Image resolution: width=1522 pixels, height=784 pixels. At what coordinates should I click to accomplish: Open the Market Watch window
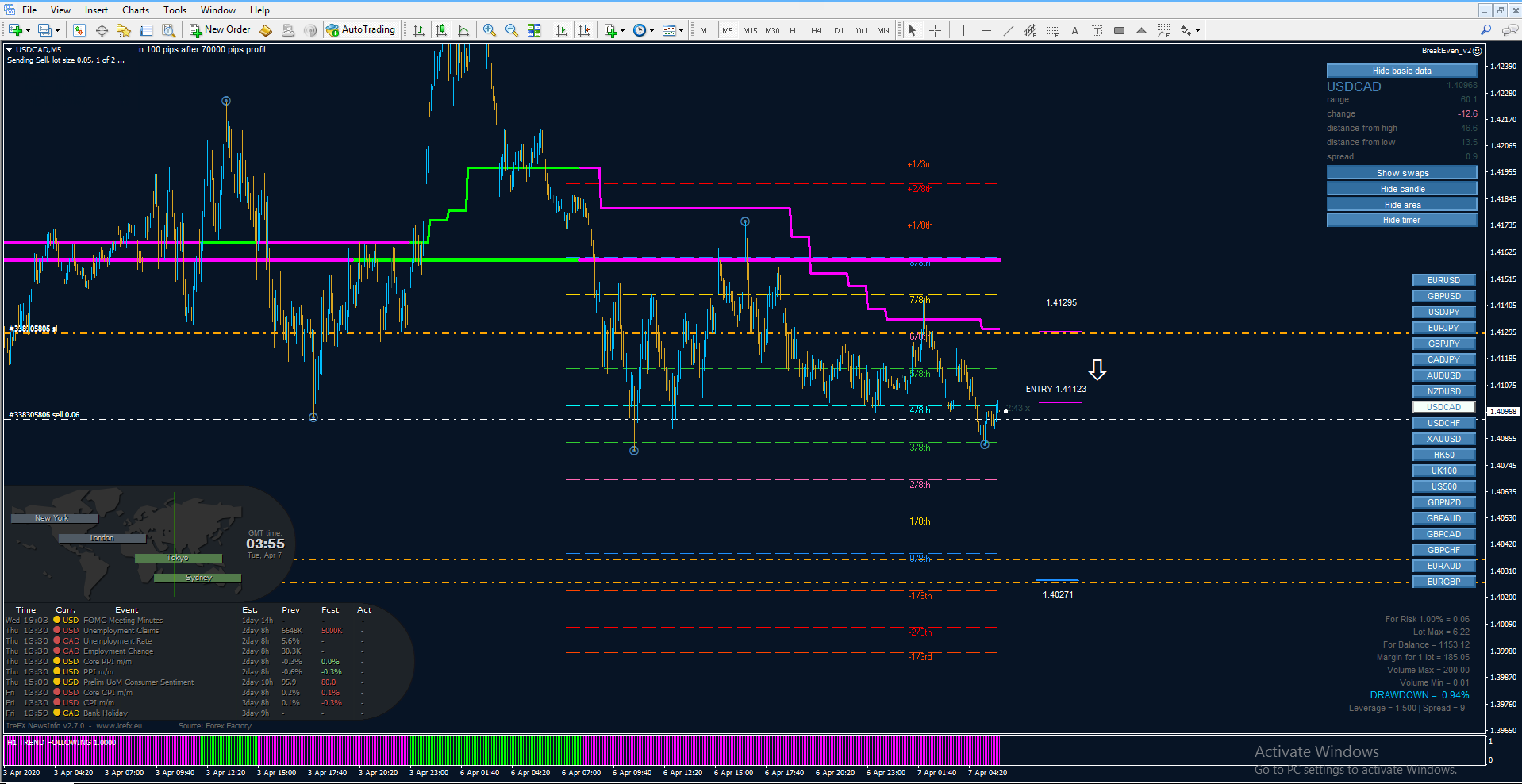[x=79, y=30]
